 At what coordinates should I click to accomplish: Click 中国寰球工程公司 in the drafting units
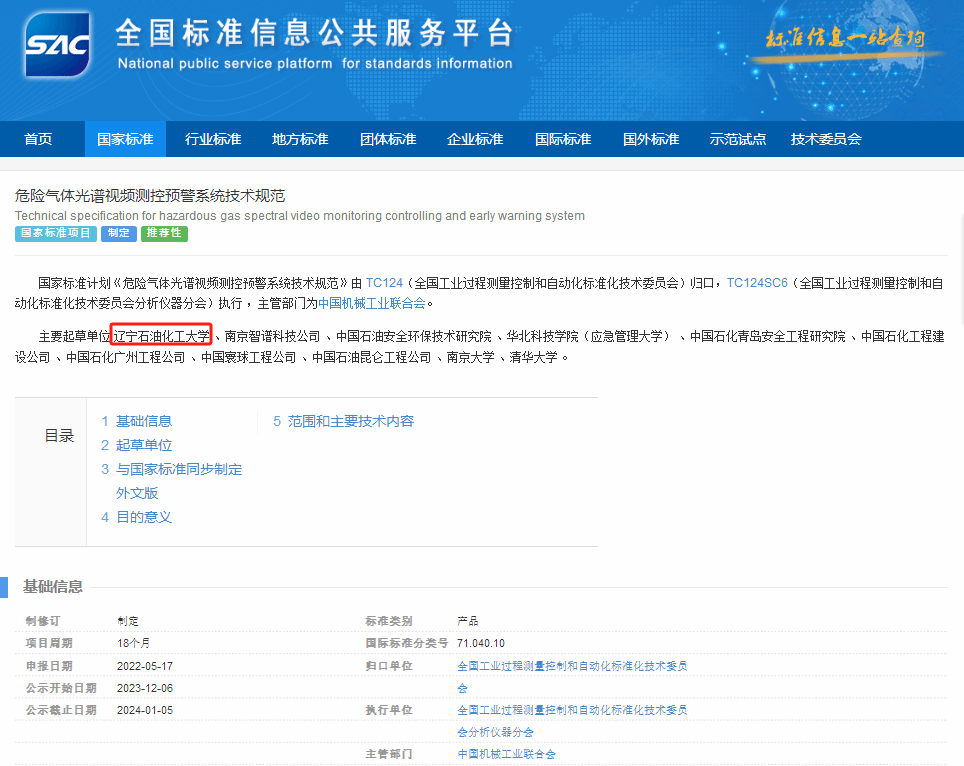click(x=248, y=357)
